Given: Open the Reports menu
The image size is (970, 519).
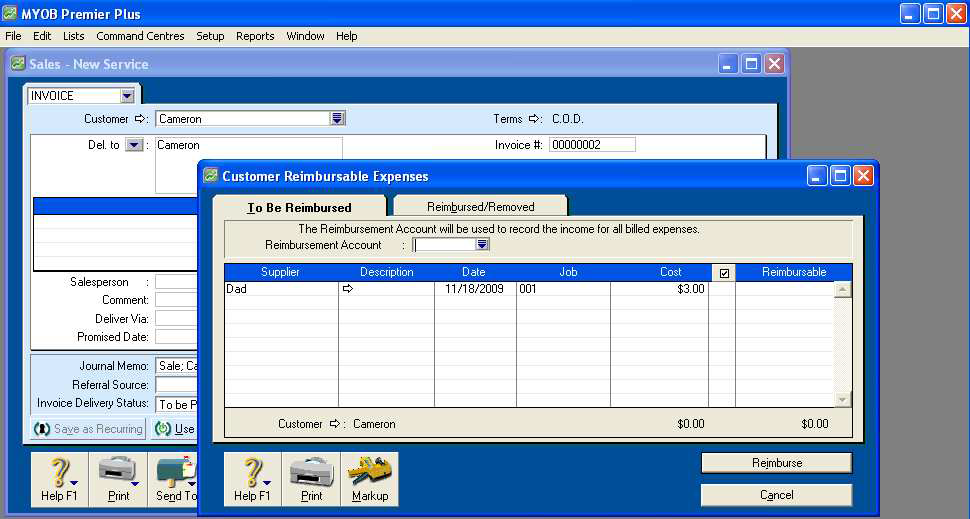Looking at the screenshot, I should click(255, 36).
